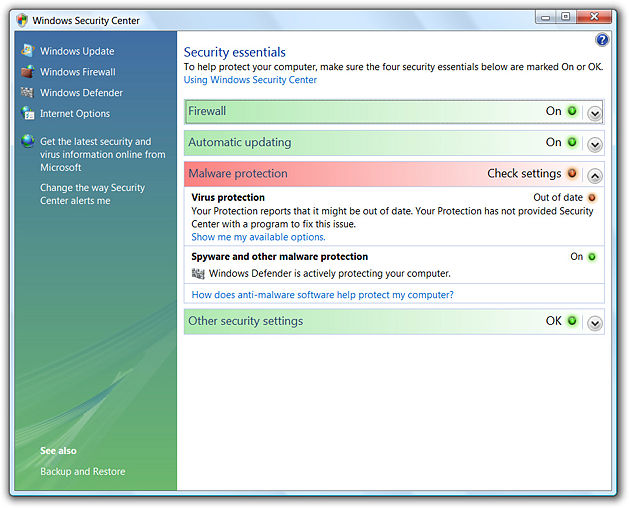629x508 pixels.
Task: Open the anti-malware software help link
Action: (322, 295)
